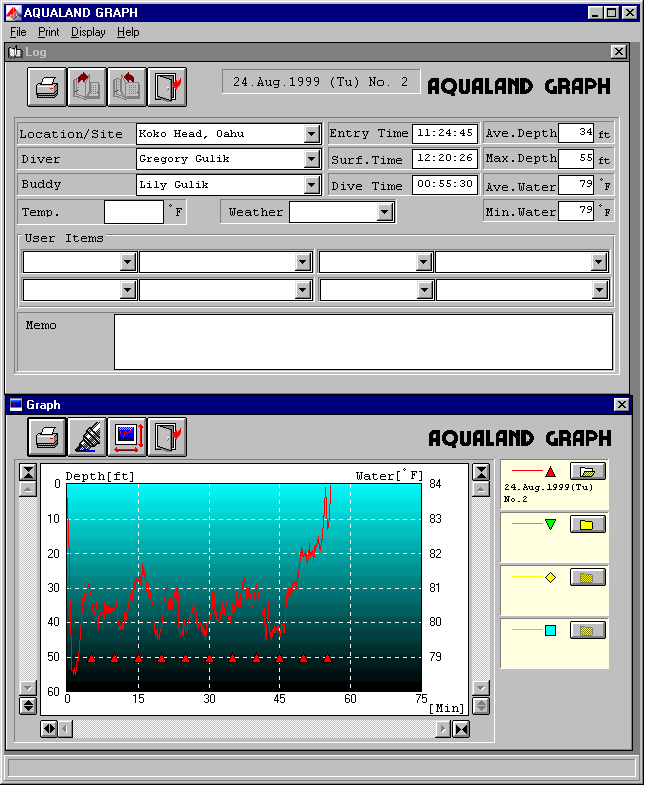Click the red triangle series marker legend
This screenshot has height=786, width=645.
pos(550,471)
